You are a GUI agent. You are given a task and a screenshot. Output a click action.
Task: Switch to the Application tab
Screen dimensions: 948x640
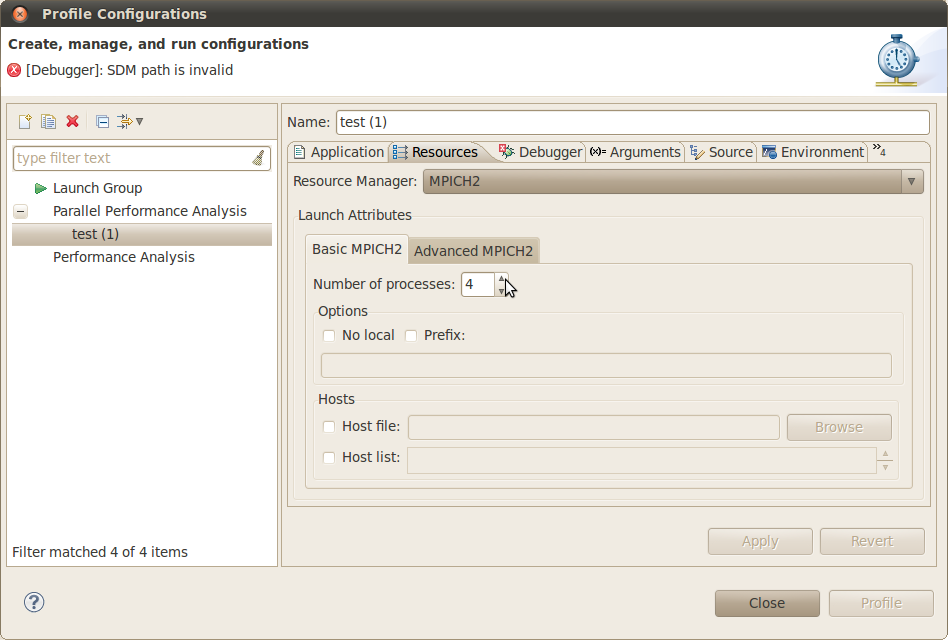[x=339, y=152]
